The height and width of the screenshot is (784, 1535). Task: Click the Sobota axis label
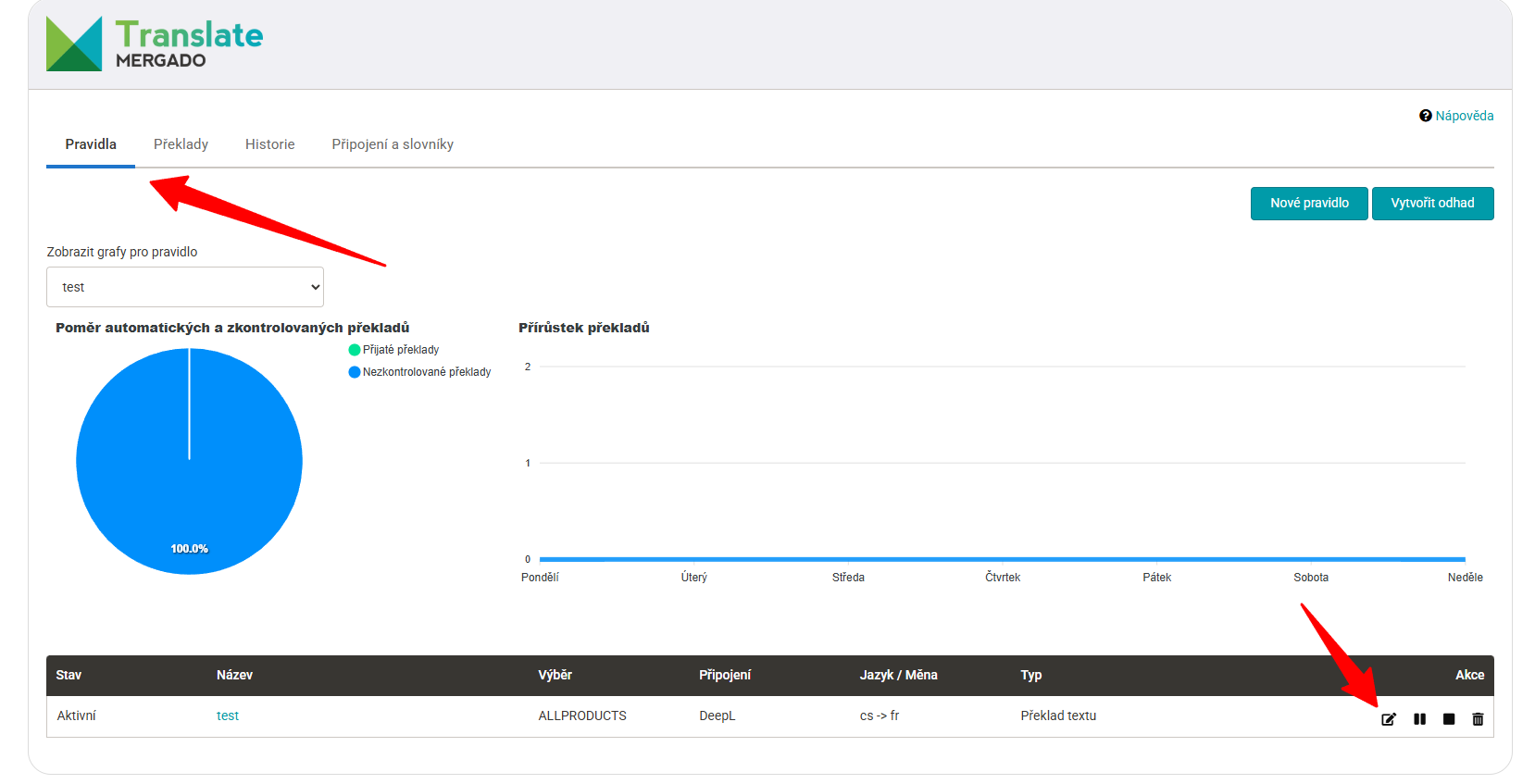point(1311,577)
